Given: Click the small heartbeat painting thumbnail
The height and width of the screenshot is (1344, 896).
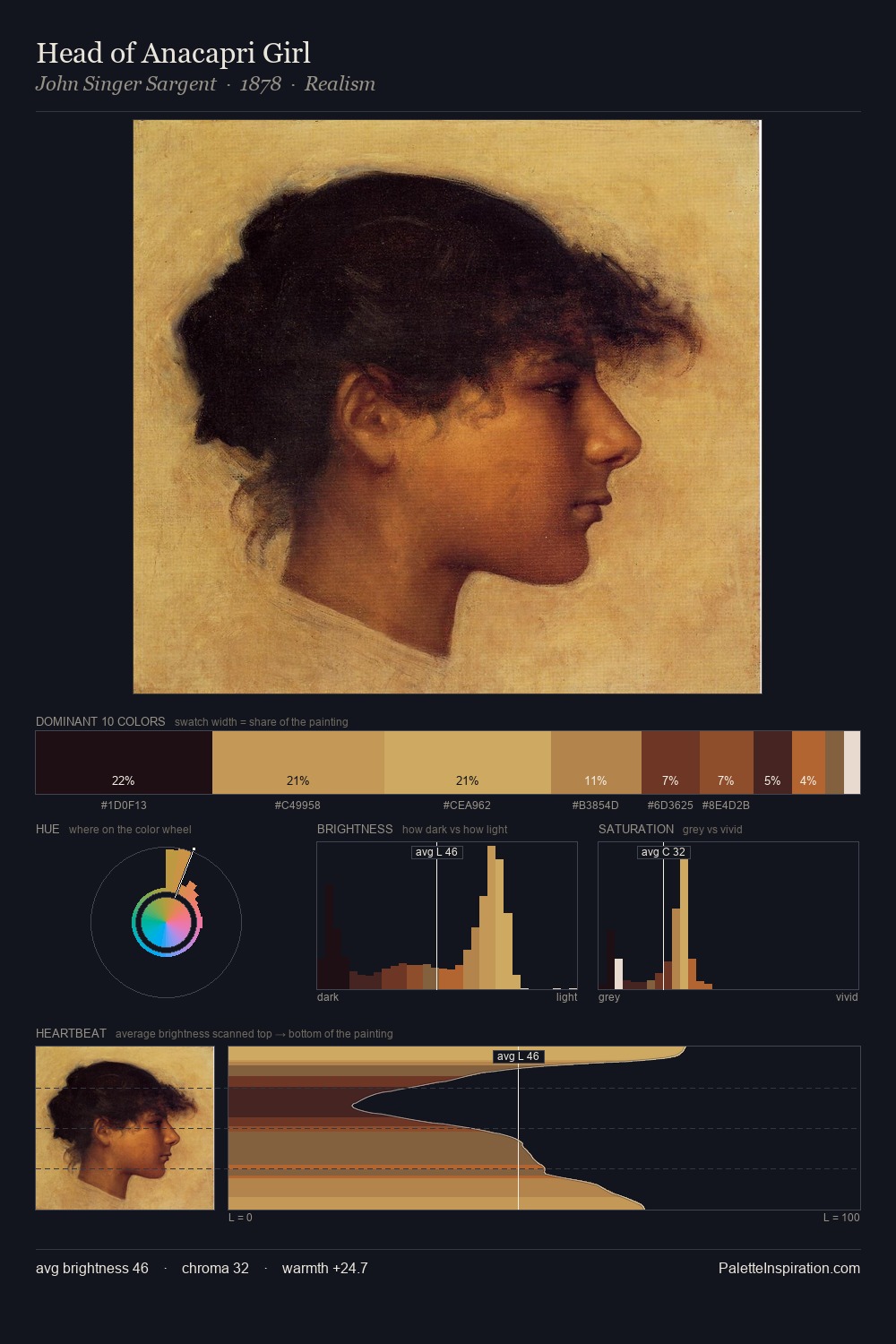Looking at the screenshot, I should (x=125, y=1128).
